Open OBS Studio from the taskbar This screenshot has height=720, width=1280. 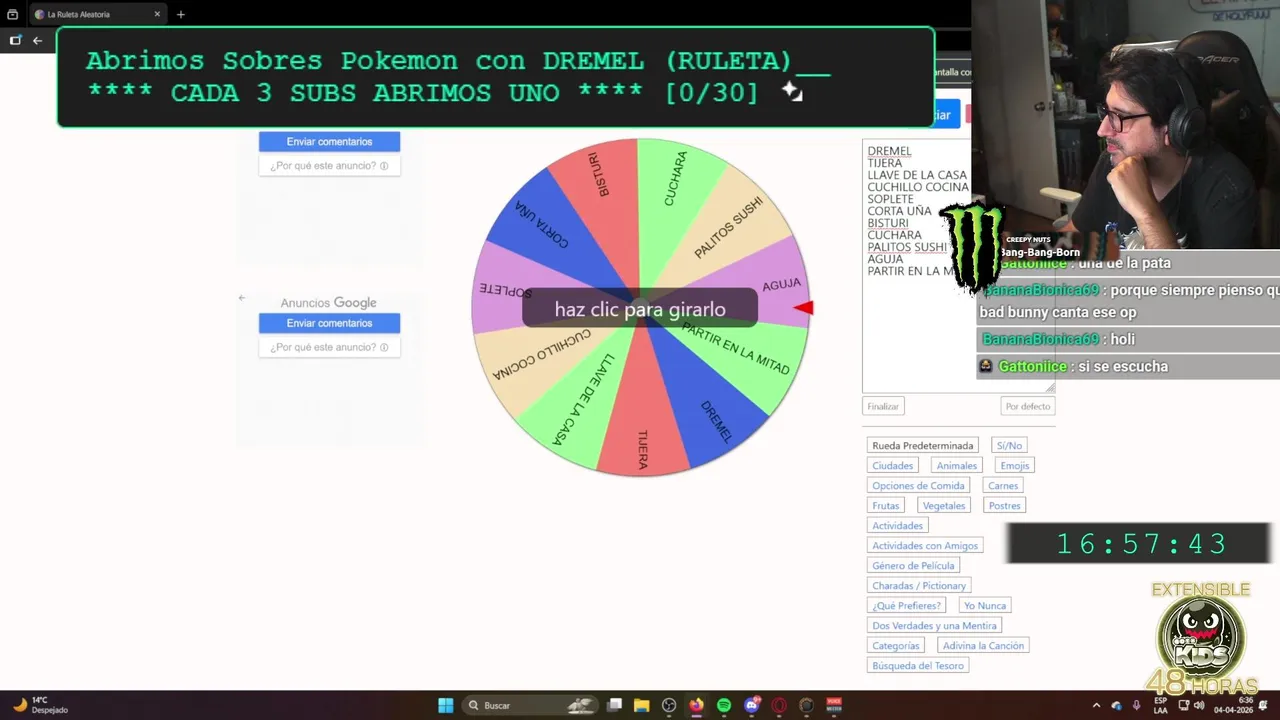[x=669, y=705]
